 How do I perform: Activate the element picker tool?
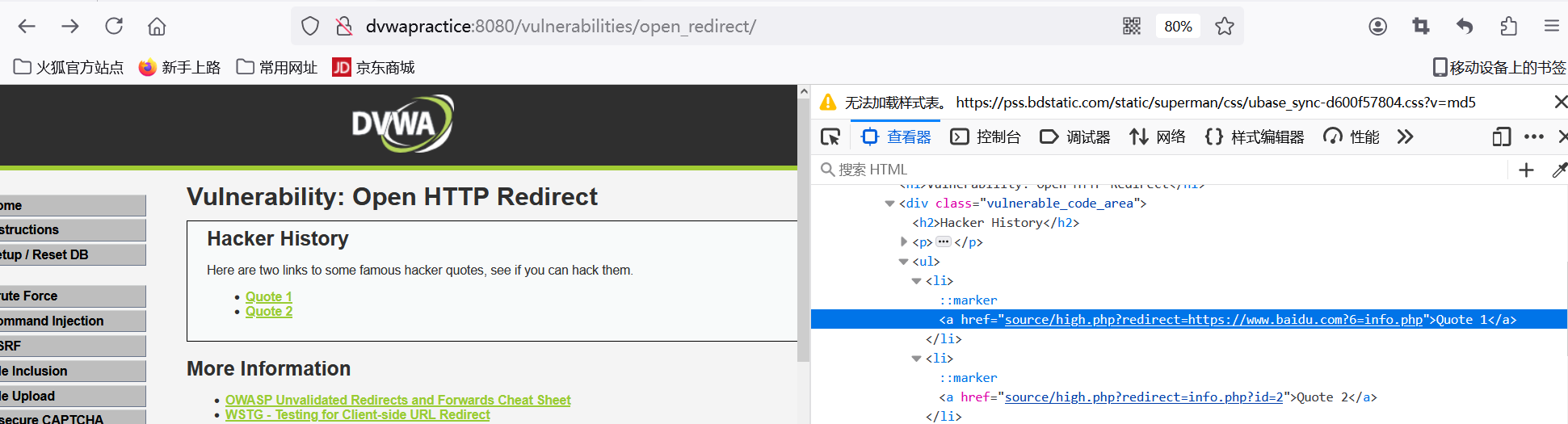(830, 136)
